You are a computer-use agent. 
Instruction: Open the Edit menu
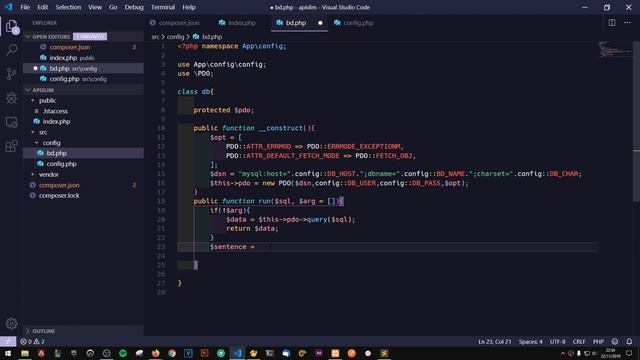pyautogui.click(x=42, y=7)
